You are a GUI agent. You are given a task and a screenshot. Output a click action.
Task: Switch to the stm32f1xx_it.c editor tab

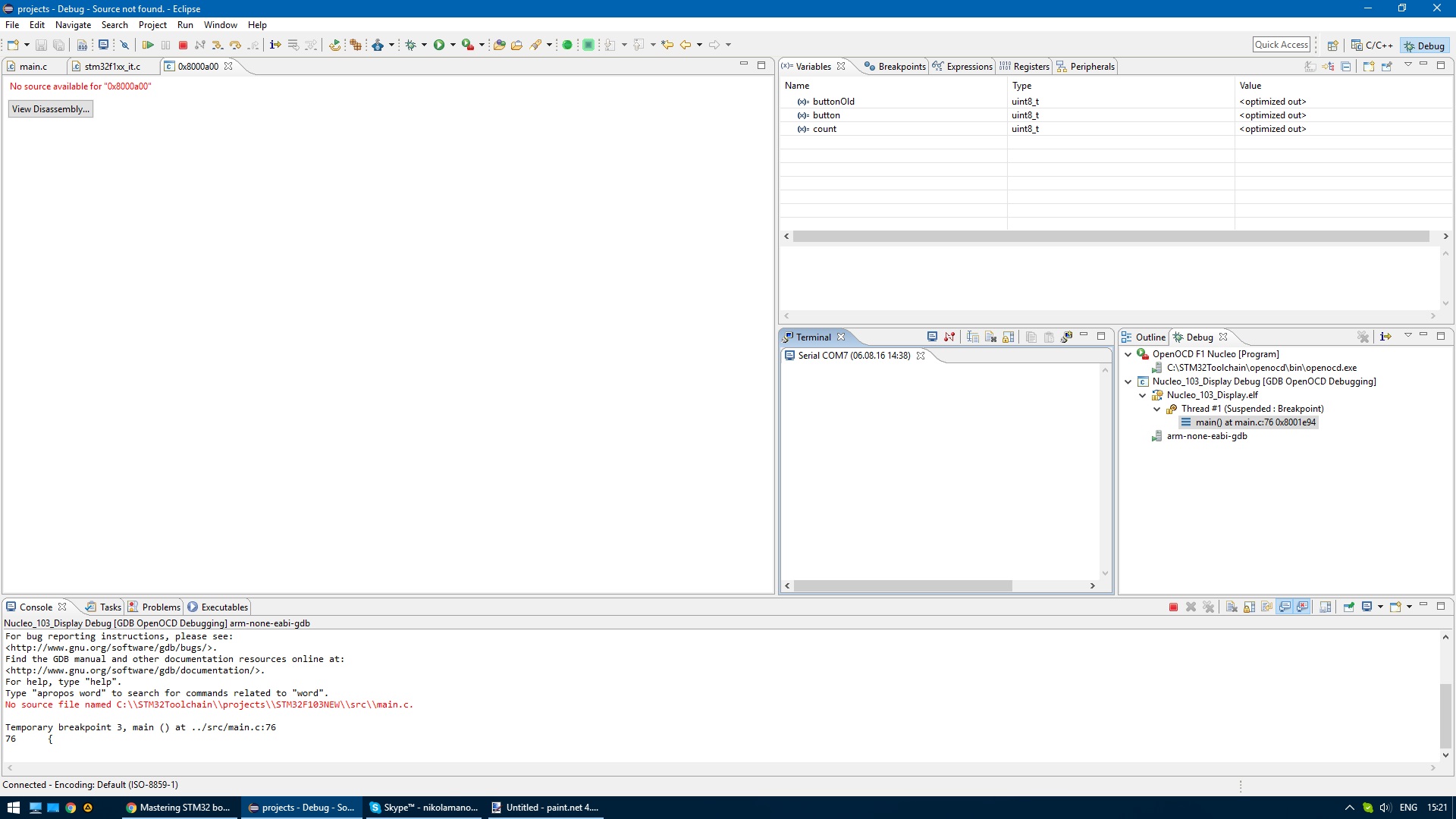tap(112, 67)
